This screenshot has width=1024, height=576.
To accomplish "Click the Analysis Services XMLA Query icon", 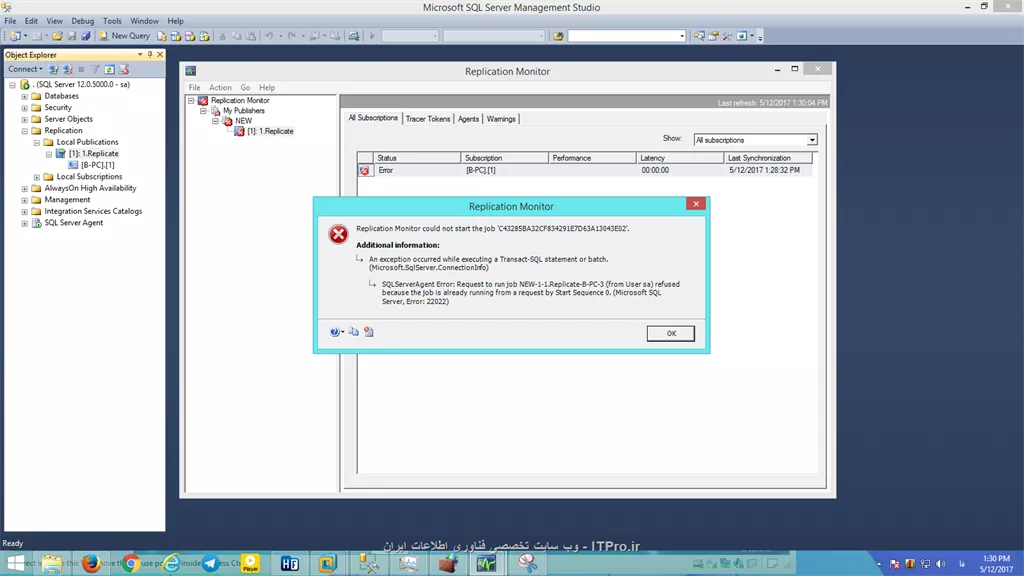I will tap(204, 36).
